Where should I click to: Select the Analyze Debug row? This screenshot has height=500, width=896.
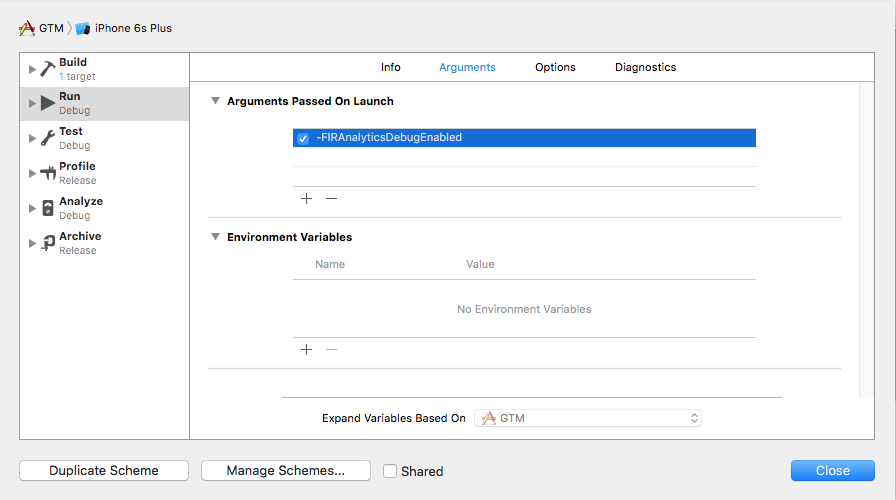click(x=105, y=208)
